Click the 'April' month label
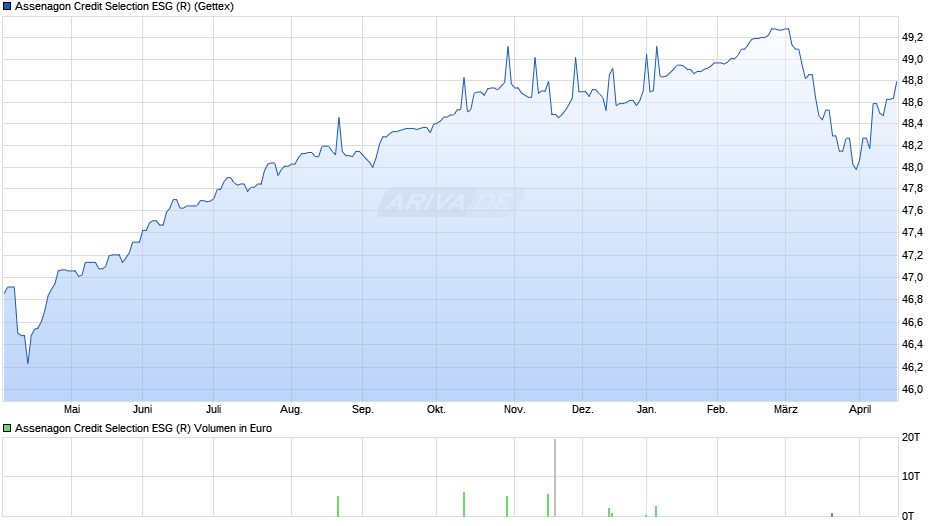This screenshot has width=940, height=526. [x=860, y=409]
